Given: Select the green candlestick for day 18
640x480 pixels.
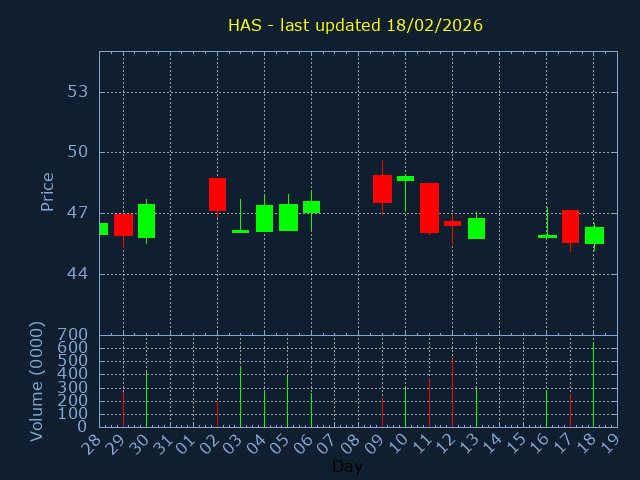Looking at the screenshot, I should pos(594,235).
